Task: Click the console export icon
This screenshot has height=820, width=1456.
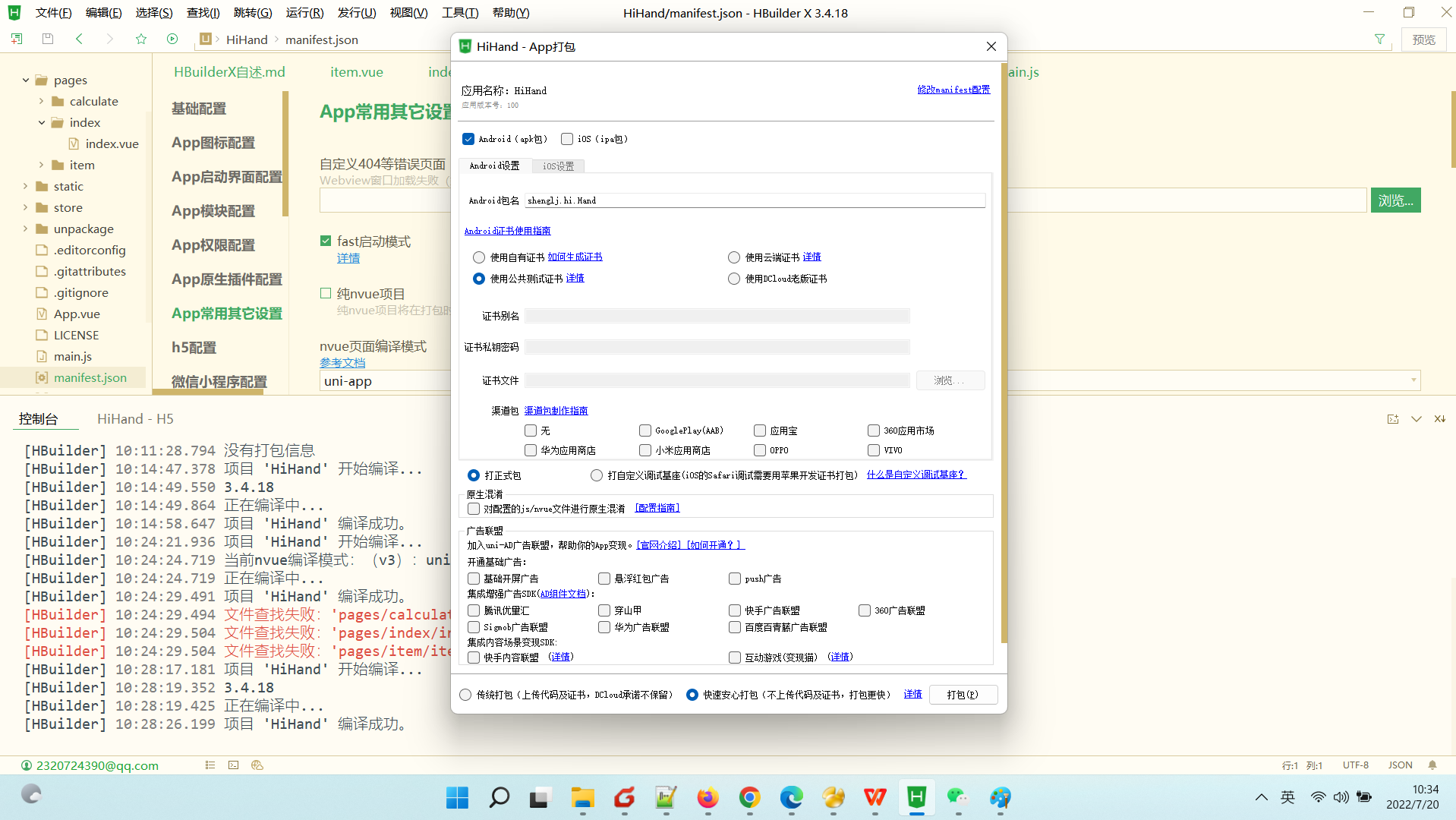Action: pyautogui.click(x=1393, y=419)
